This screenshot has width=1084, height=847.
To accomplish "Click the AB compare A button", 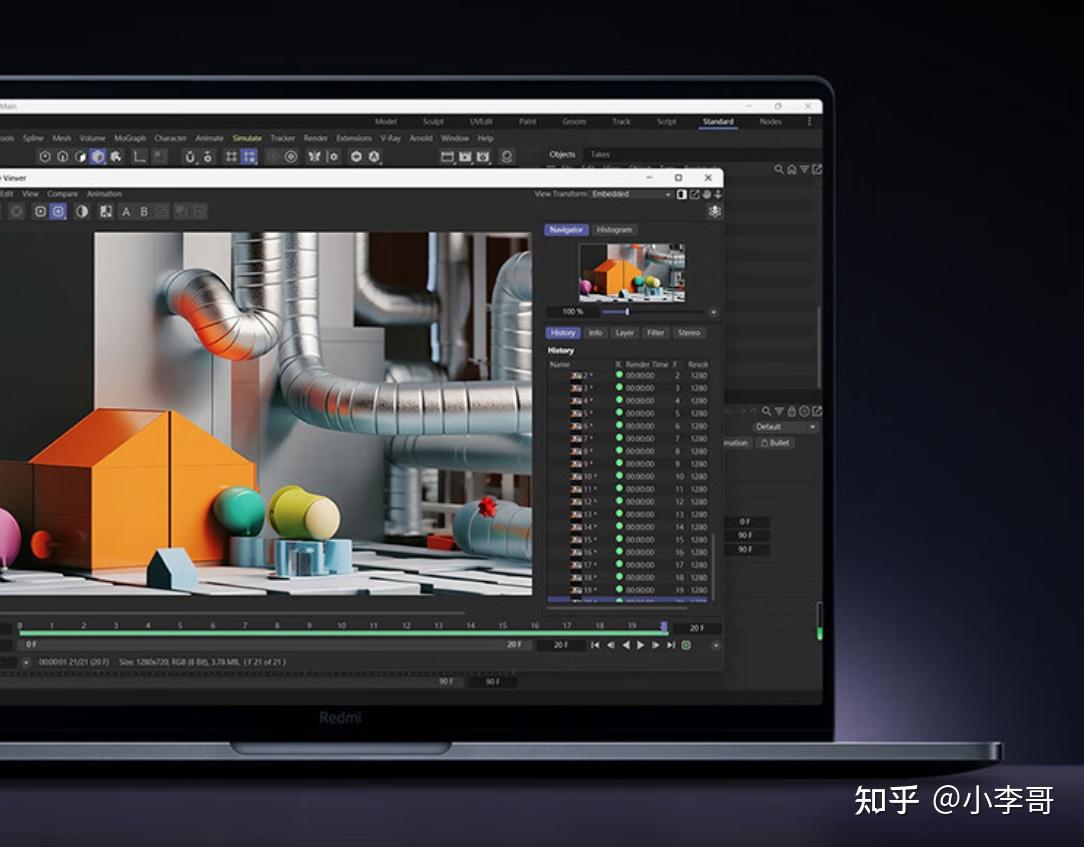I will click(x=126, y=212).
